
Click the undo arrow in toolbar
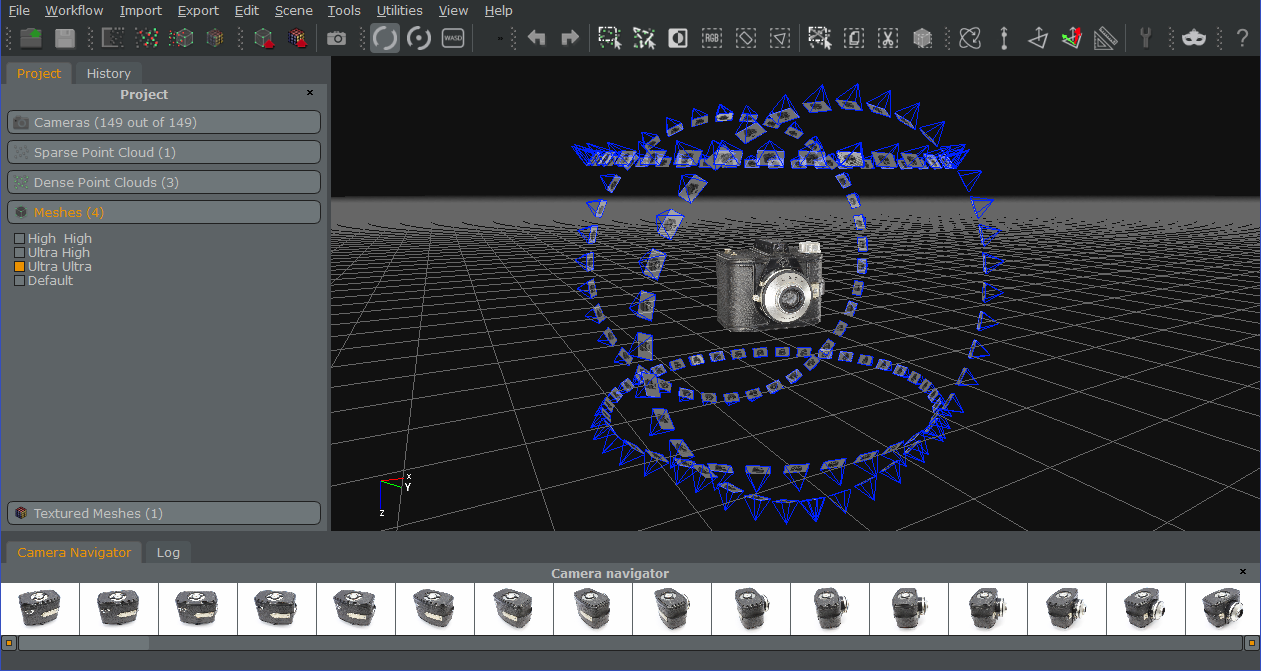[x=537, y=38]
